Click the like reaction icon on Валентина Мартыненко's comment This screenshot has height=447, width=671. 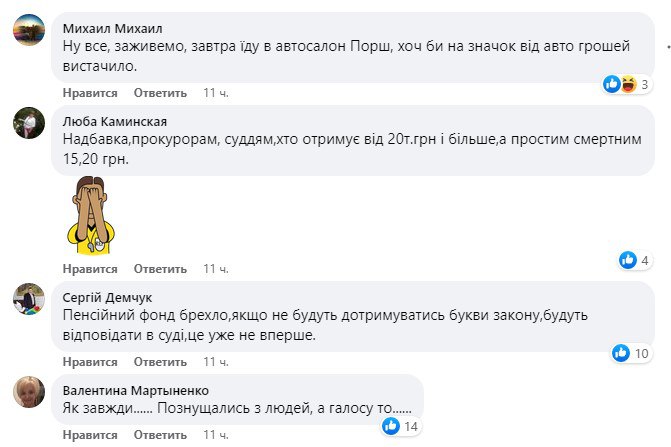coord(391,426)
